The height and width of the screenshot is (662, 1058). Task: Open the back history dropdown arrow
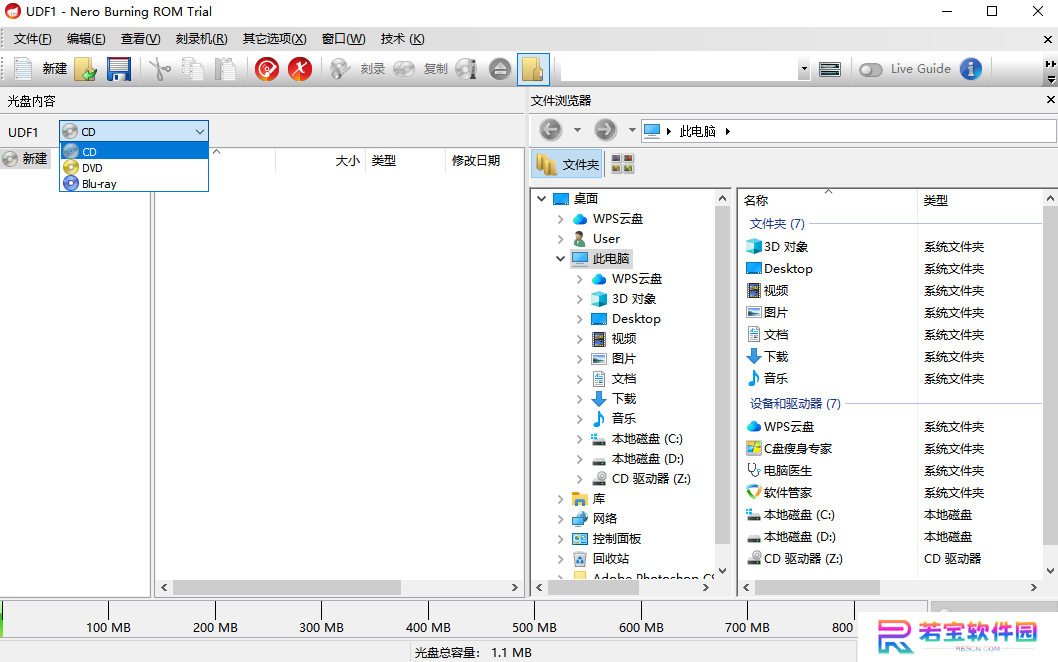coord(577,130)
